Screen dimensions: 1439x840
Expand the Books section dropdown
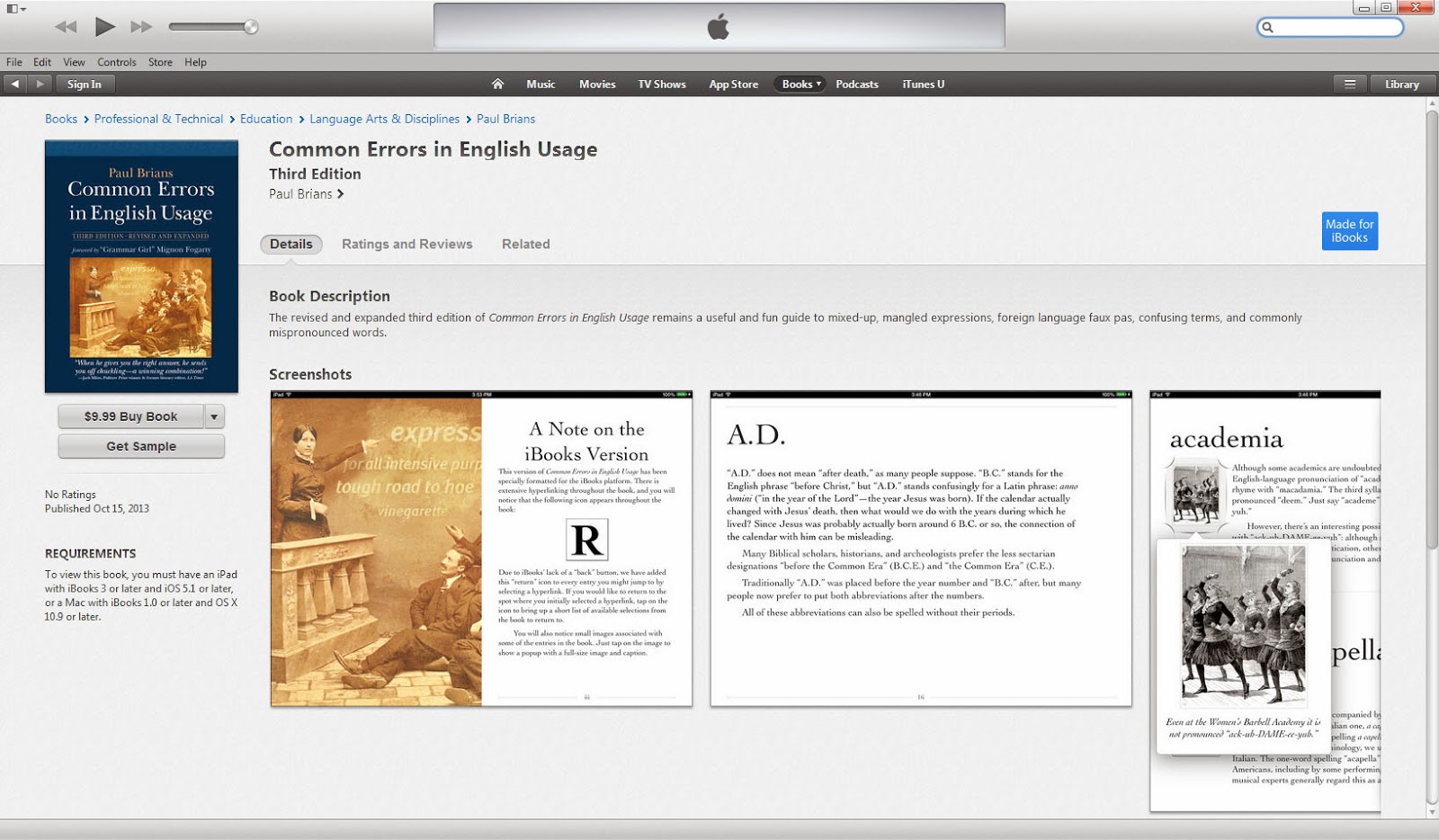[801, 85]
